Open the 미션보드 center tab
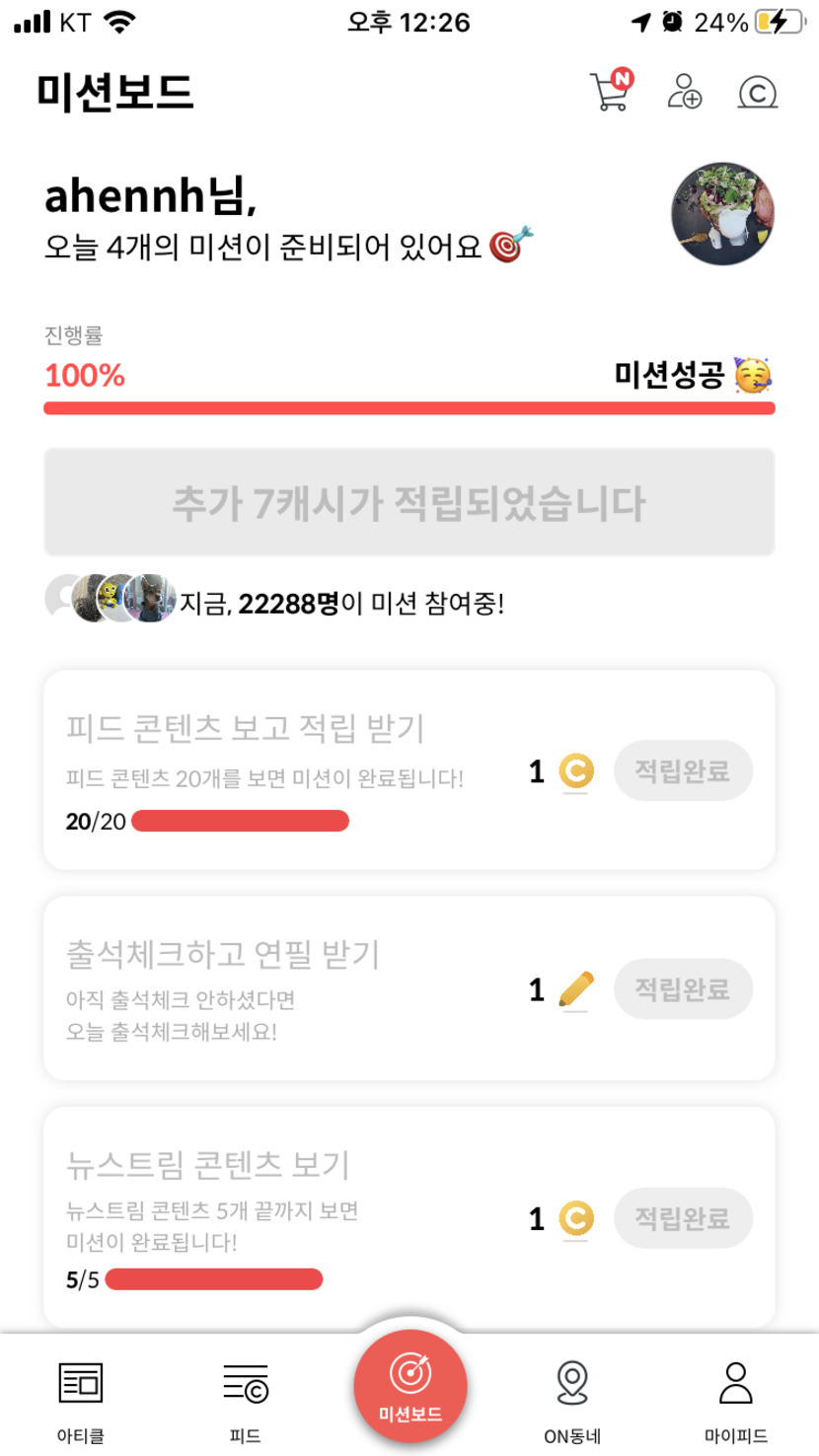819x1456 pixels. (409, 1387)
